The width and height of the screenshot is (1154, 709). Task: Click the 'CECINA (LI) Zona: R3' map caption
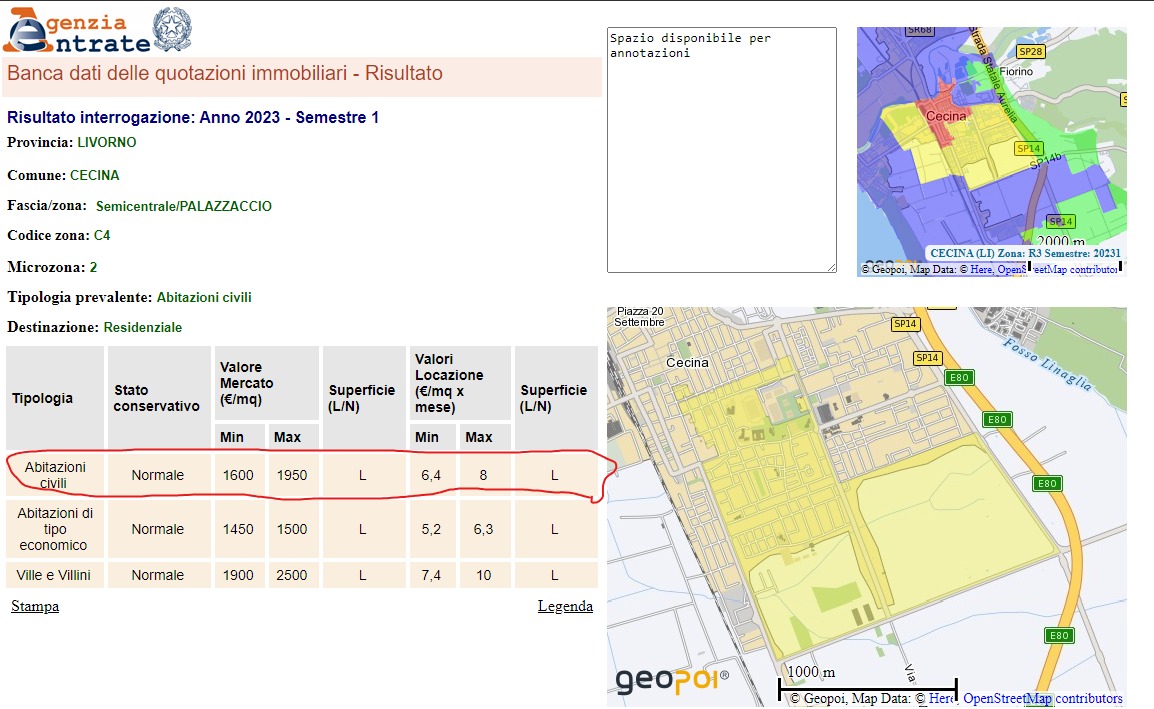click(1025, 253)
